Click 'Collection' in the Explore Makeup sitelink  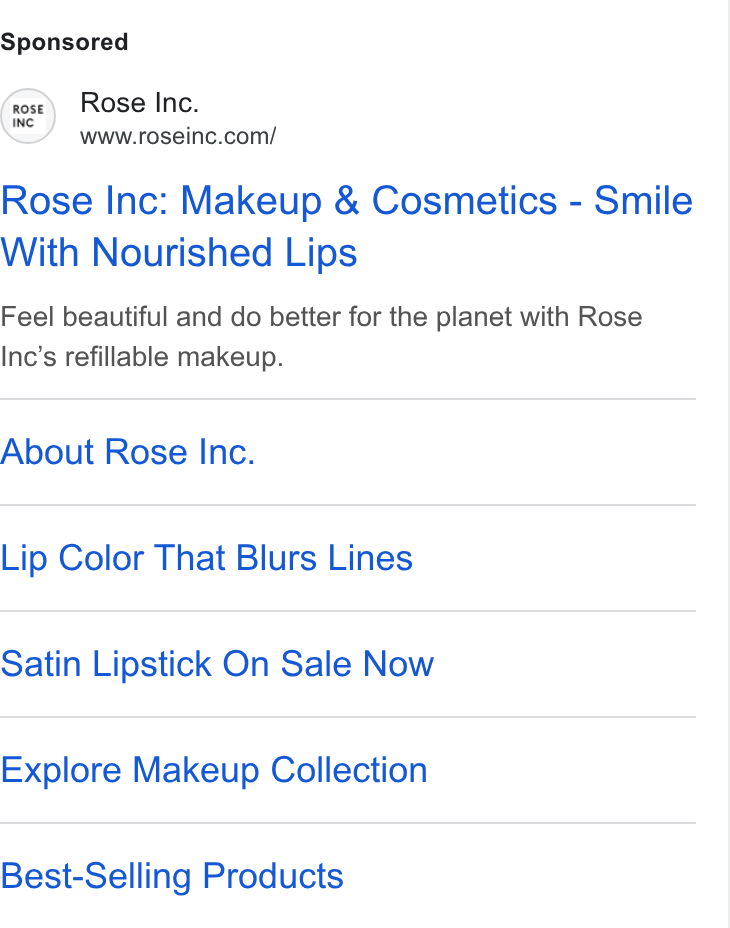tap(349, 770)
